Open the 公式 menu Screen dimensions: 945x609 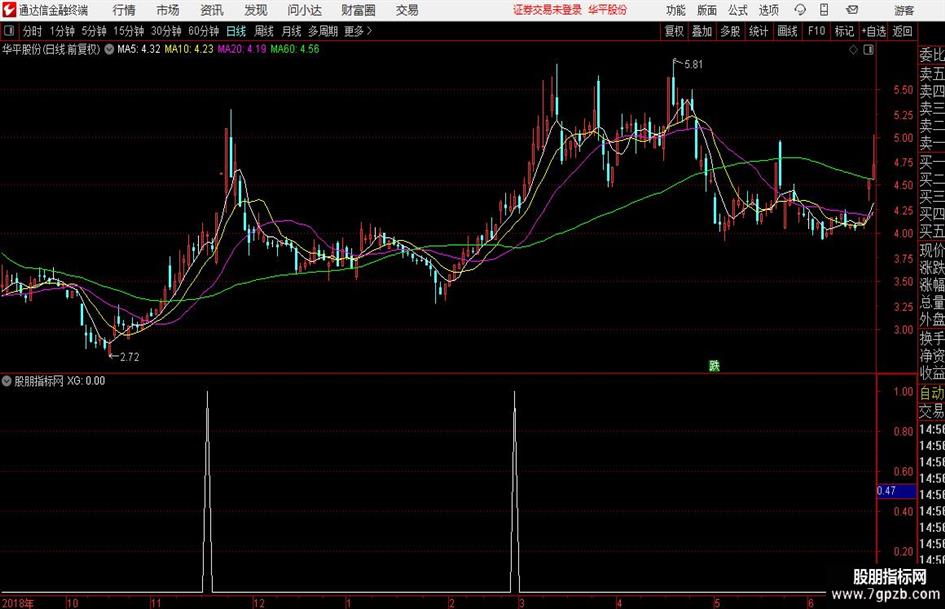pos(738,10)
